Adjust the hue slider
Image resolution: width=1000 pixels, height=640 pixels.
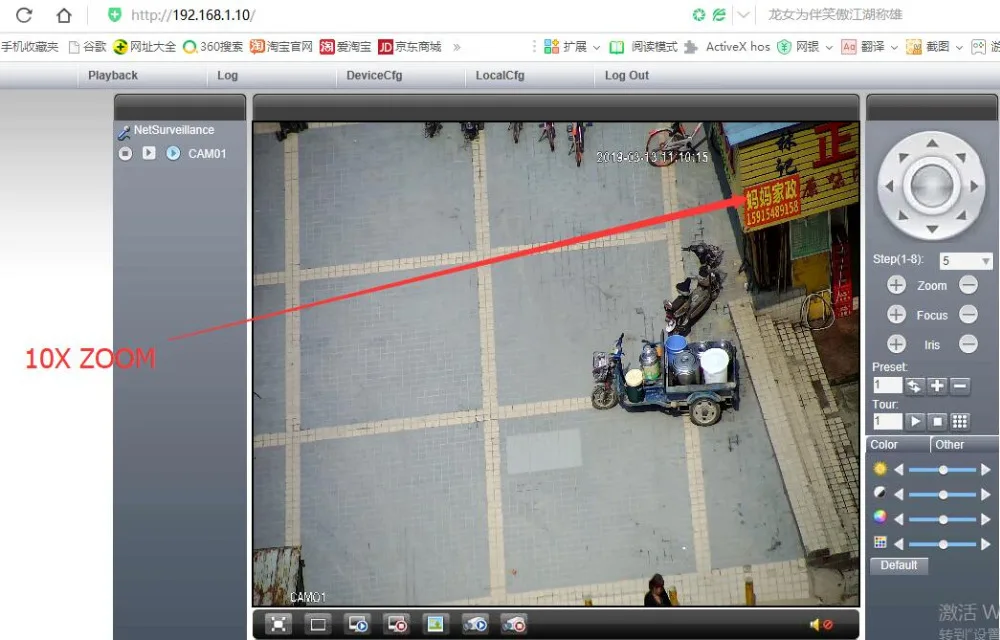(942, 544)
